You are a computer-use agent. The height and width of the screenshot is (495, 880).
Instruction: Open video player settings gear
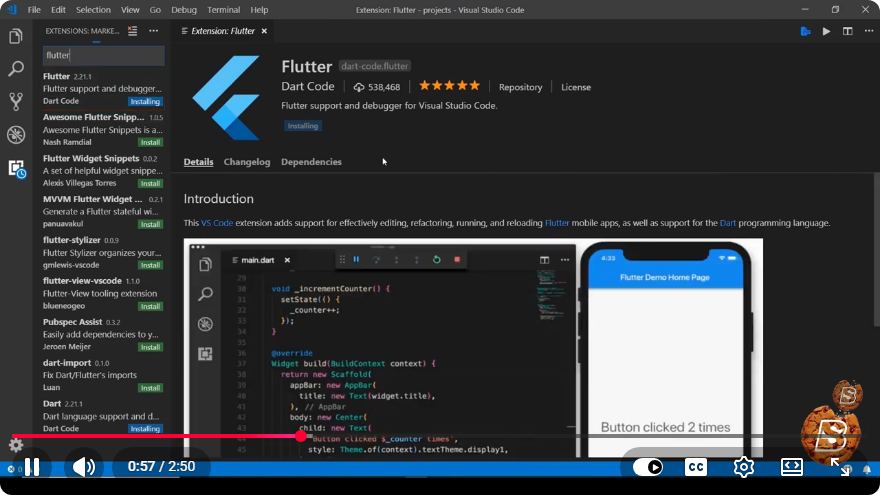pyautogui.click(x=744, y=467)
